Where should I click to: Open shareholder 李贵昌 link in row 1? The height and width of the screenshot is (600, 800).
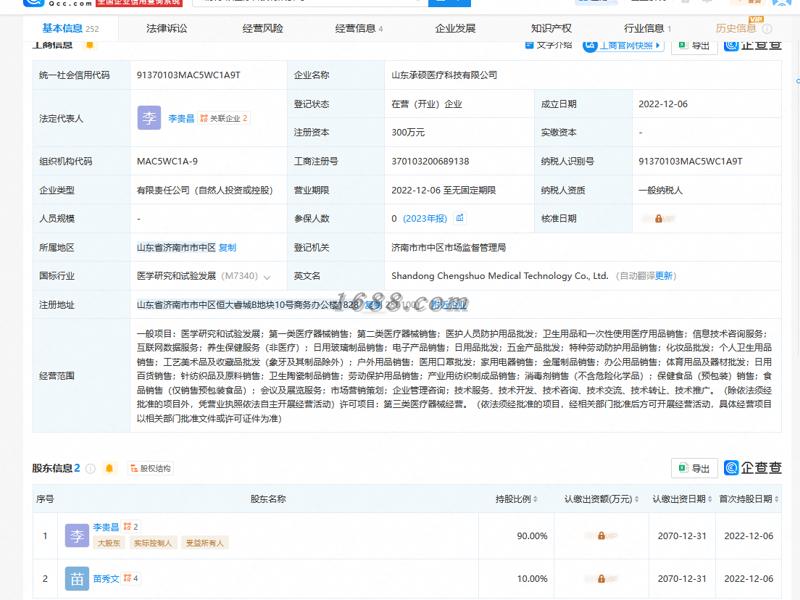(x=106, y=527)
